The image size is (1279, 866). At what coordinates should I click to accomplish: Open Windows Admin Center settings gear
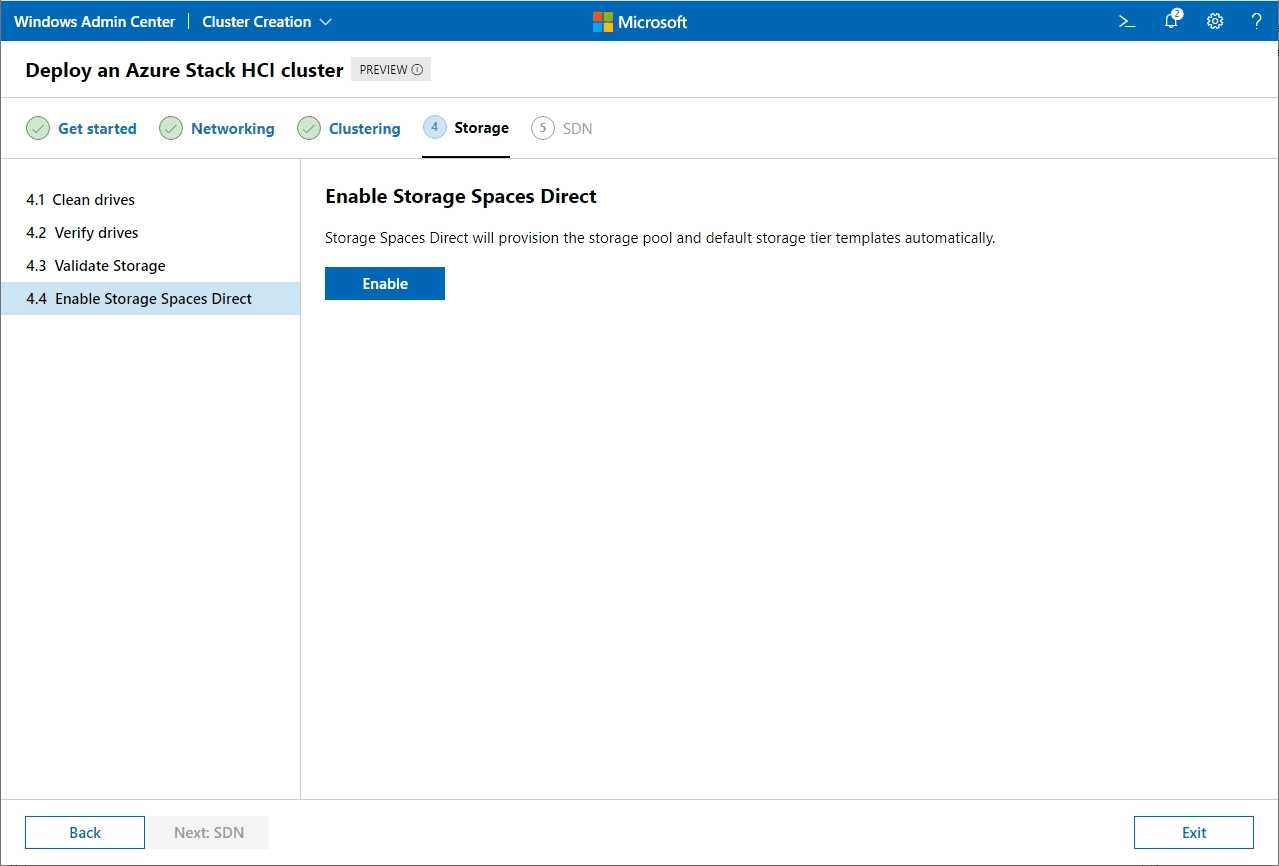(x=1214, y=20)
